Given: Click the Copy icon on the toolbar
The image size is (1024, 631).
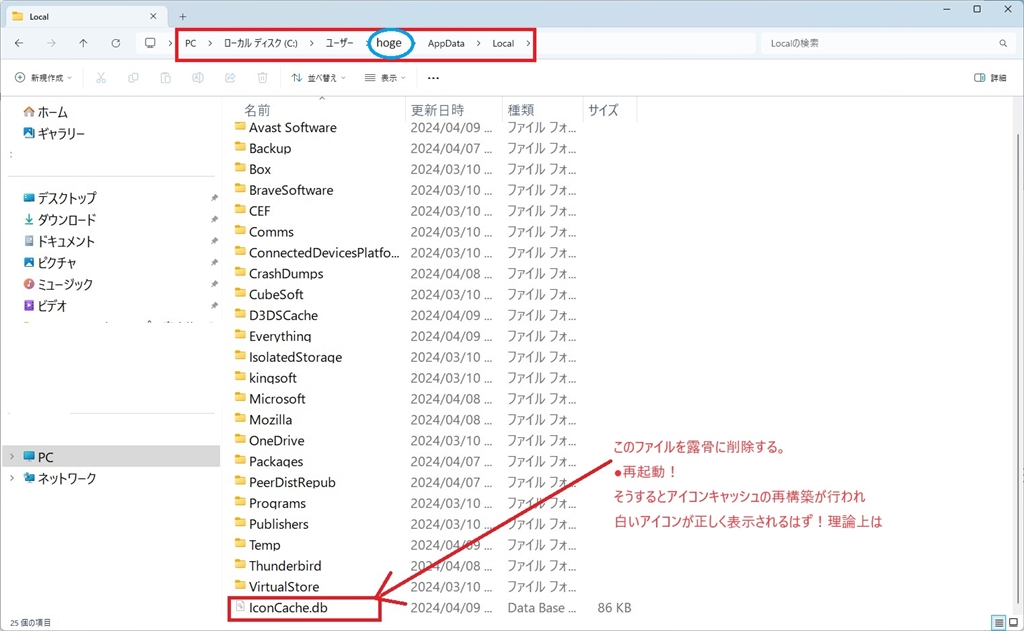Looking at the screenshot, I should coord(133,77).
